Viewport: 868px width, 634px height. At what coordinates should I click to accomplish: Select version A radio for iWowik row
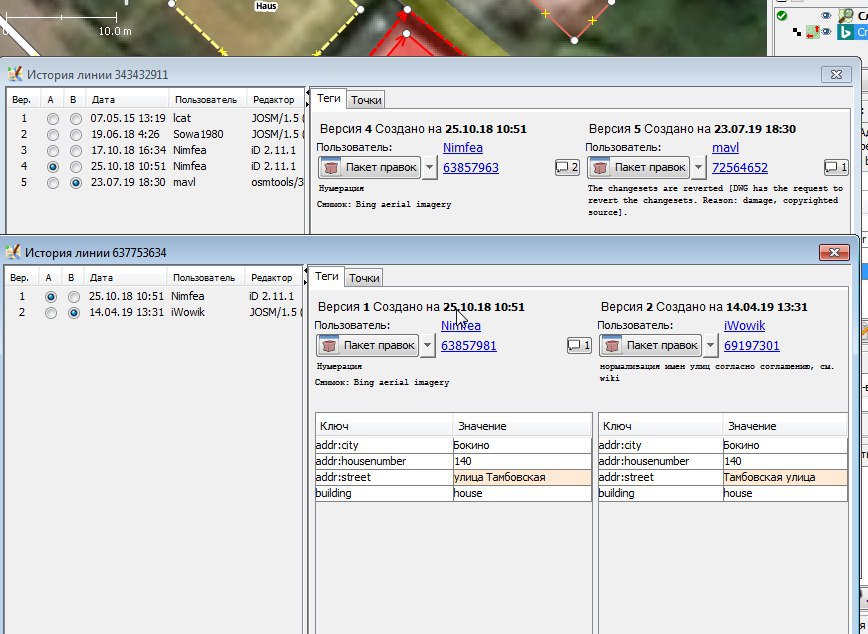50,313
